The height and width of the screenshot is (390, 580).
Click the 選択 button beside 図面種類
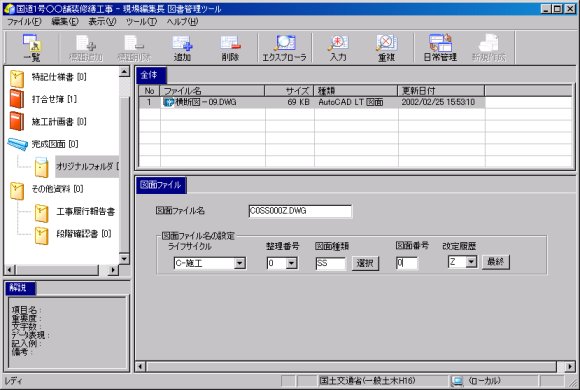pyautogui.click(x=365, y=263)
